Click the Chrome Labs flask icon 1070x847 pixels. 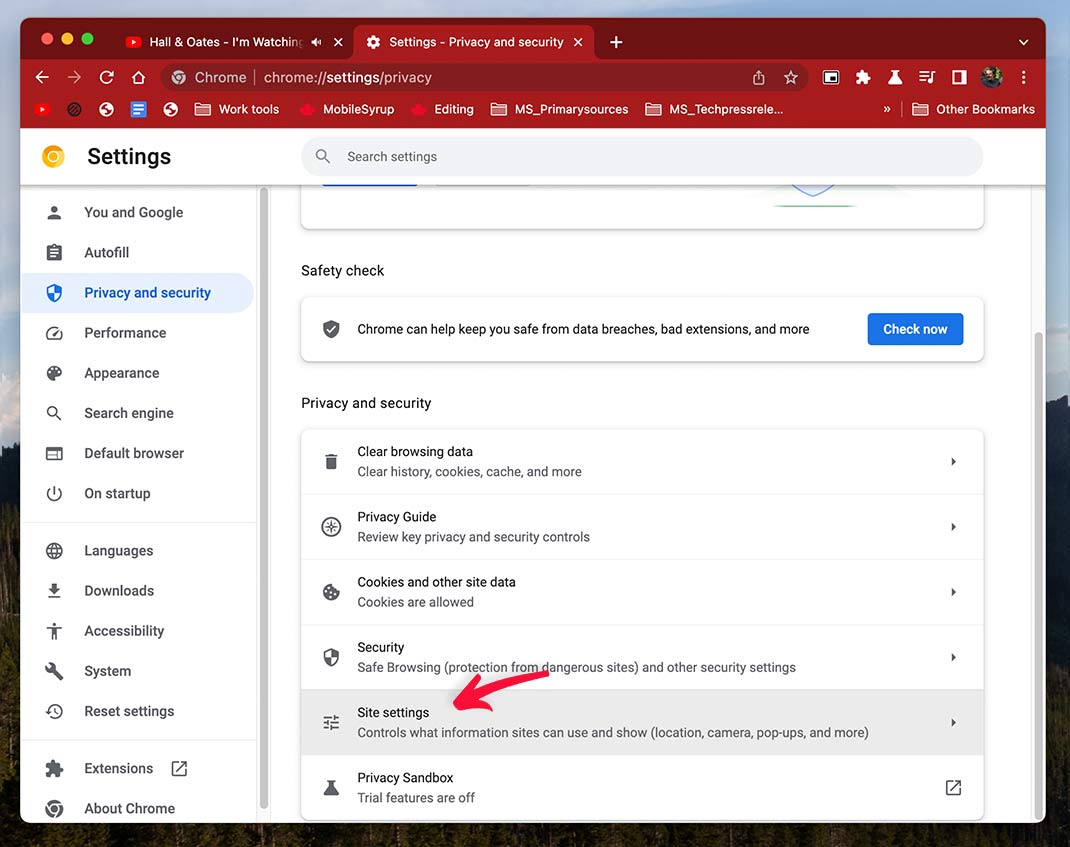[x=895, y=77]
